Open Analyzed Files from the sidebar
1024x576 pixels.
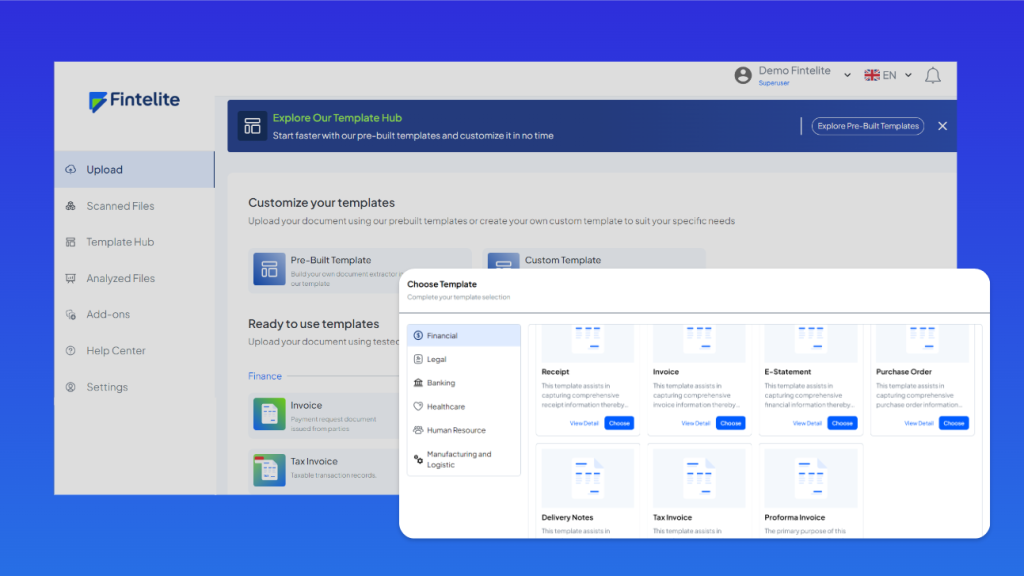coord(120,278)
